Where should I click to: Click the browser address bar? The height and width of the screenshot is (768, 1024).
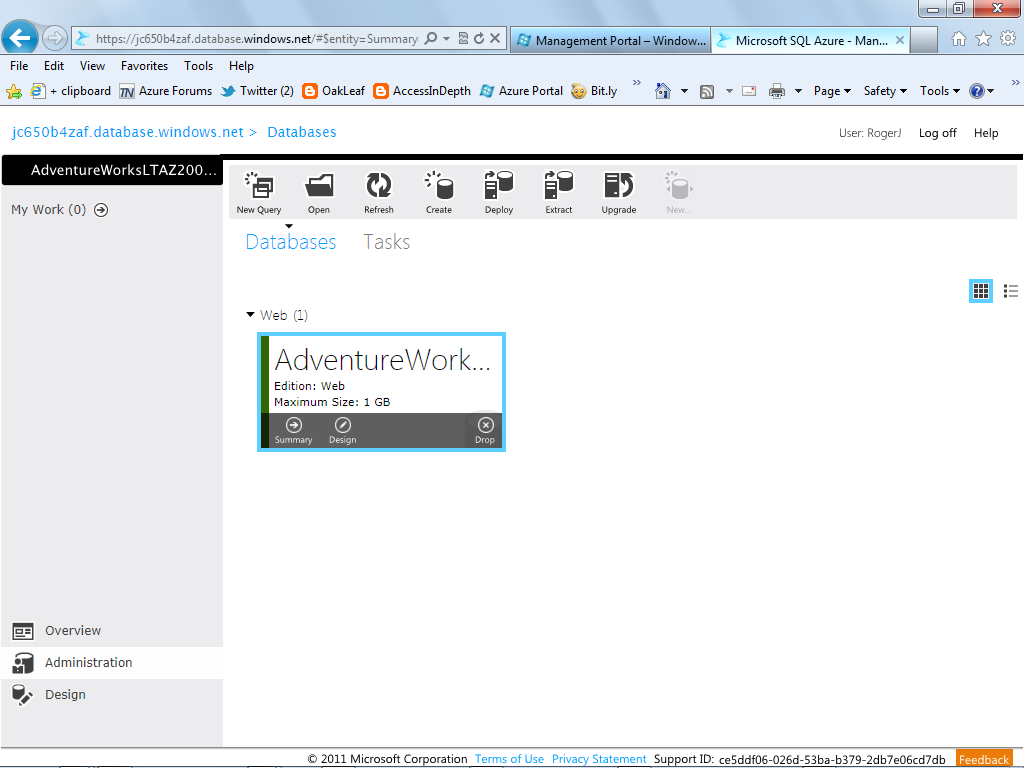(x=256, y=39)
